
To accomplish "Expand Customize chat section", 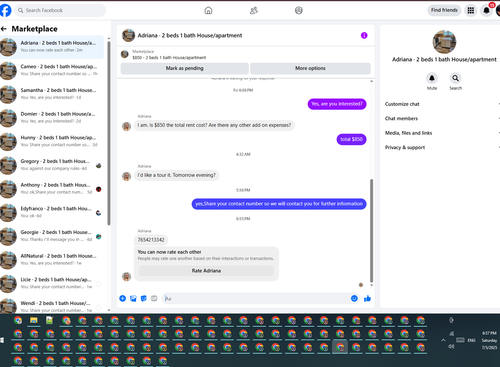I will [442, 104].
